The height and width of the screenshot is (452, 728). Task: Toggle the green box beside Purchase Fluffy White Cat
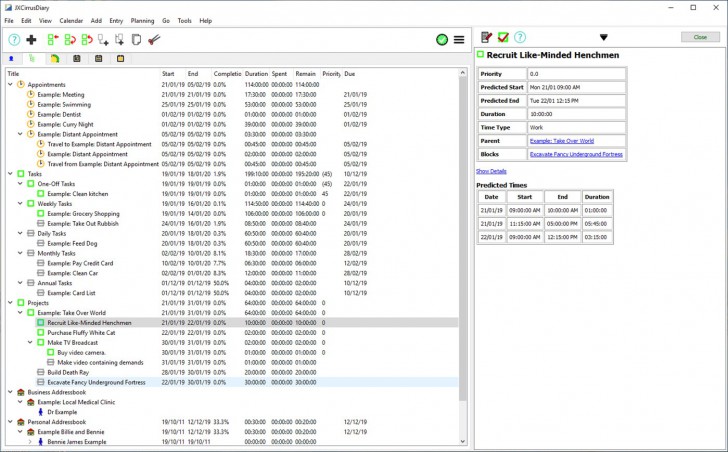(41, 333)
